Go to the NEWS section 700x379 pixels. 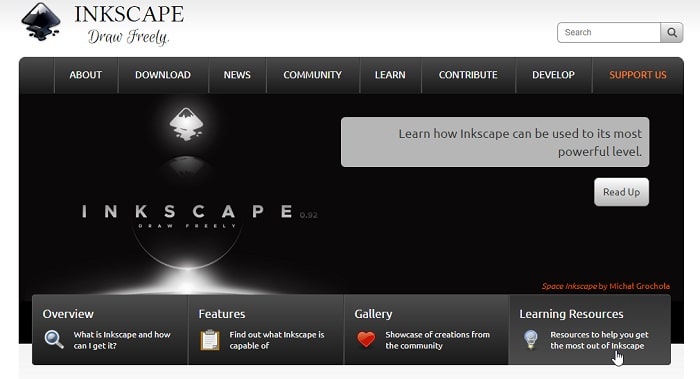pos(237,75)
